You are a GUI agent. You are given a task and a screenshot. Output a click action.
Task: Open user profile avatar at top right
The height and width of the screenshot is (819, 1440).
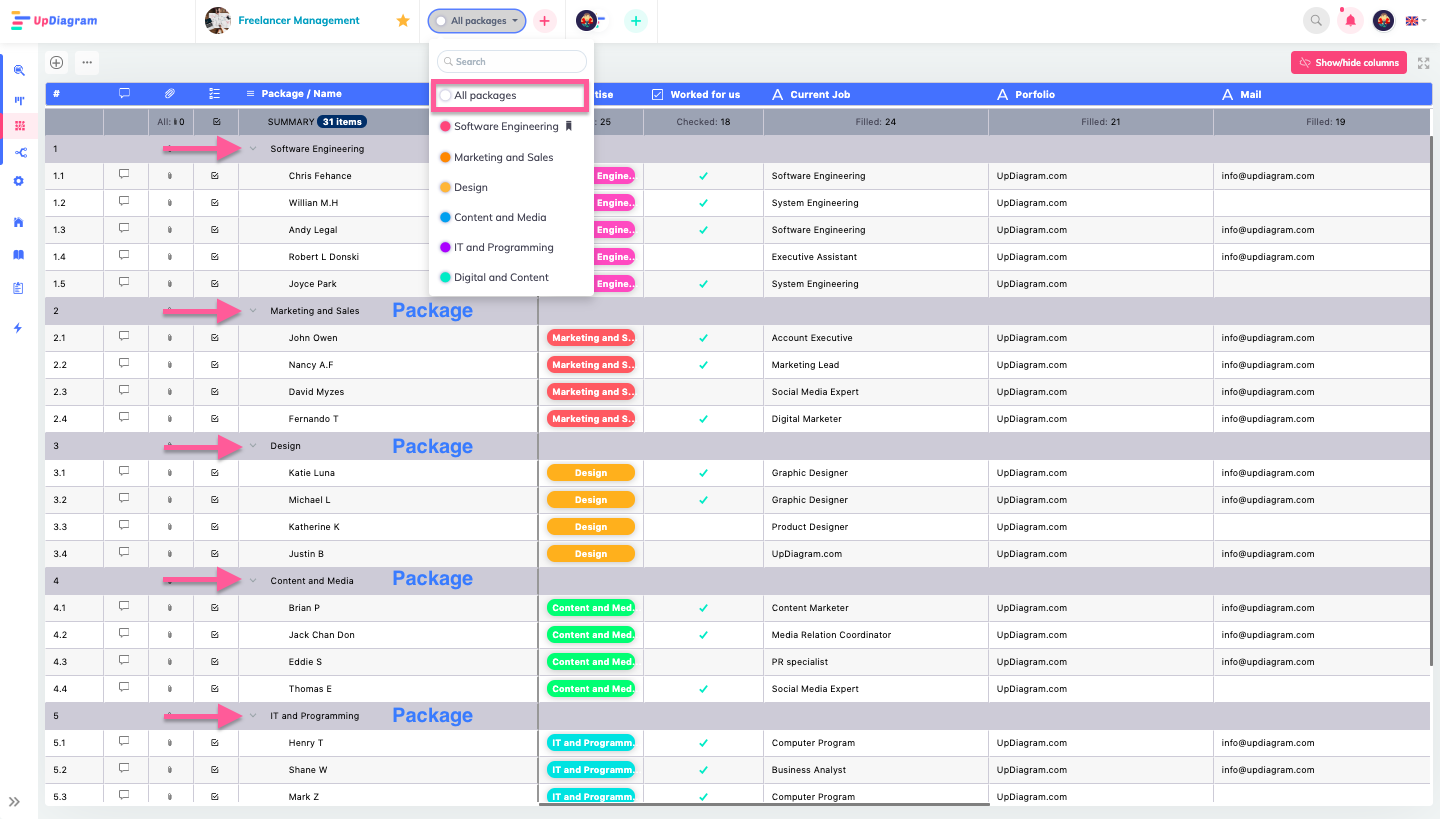pyautogui.click(x=1383, y=20)
